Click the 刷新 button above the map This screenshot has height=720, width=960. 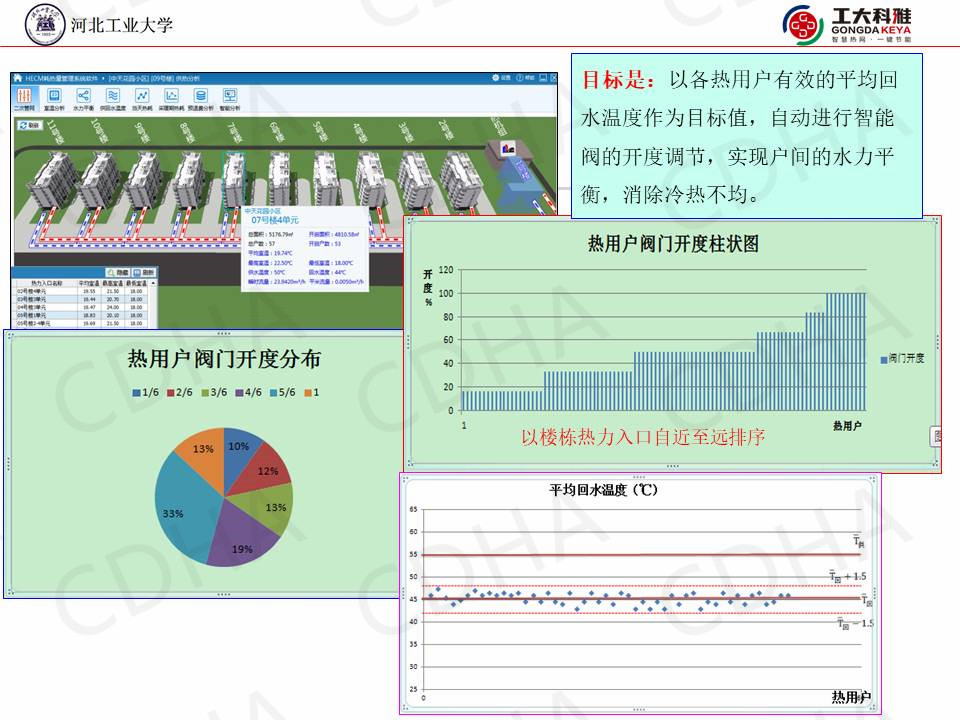[29, 125]
